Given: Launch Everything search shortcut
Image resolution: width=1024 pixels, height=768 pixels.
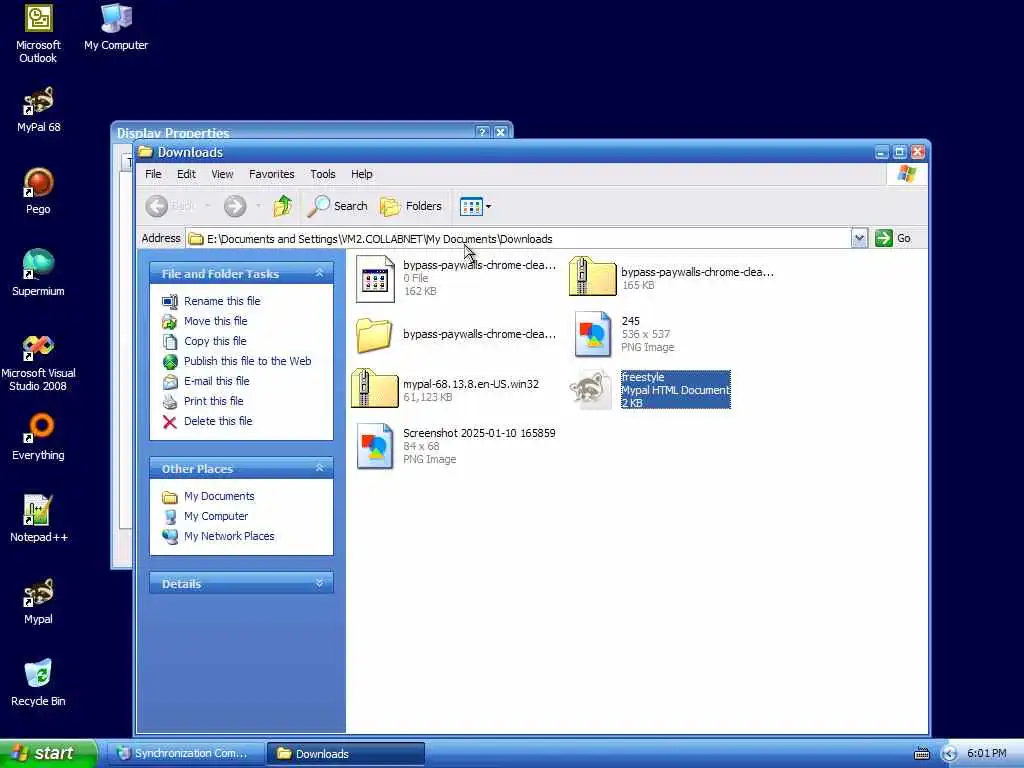Looking at the screenshot, I should 38,437.
